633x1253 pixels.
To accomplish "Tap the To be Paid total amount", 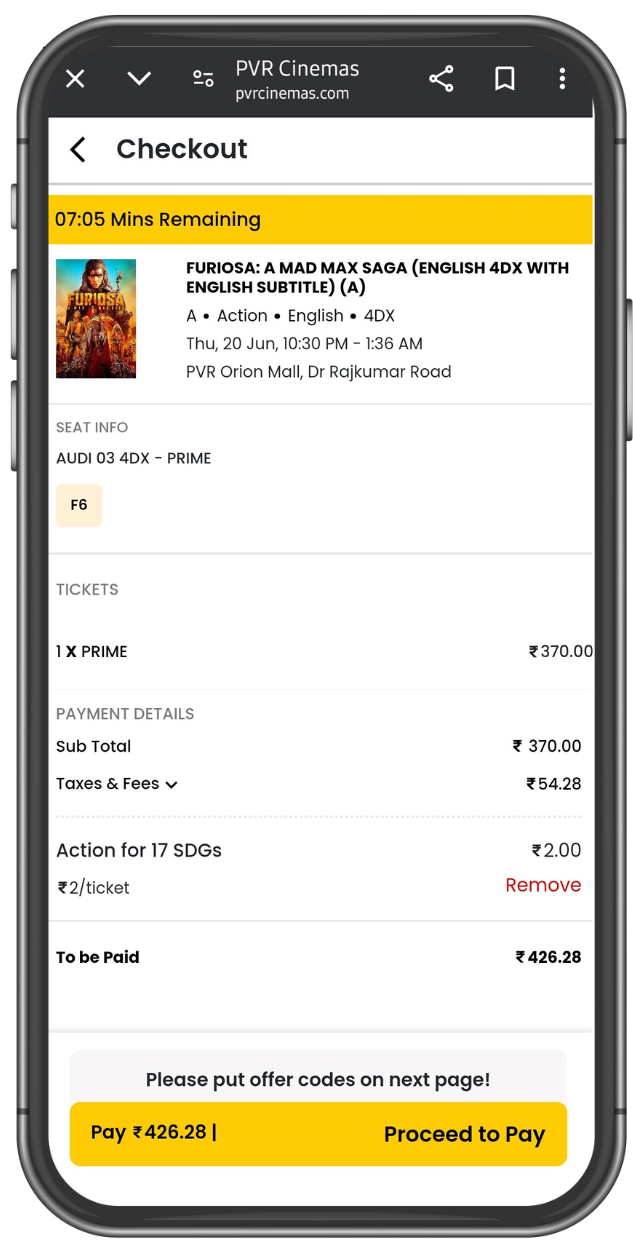I will pyautogui.click(x=548, y=957).
